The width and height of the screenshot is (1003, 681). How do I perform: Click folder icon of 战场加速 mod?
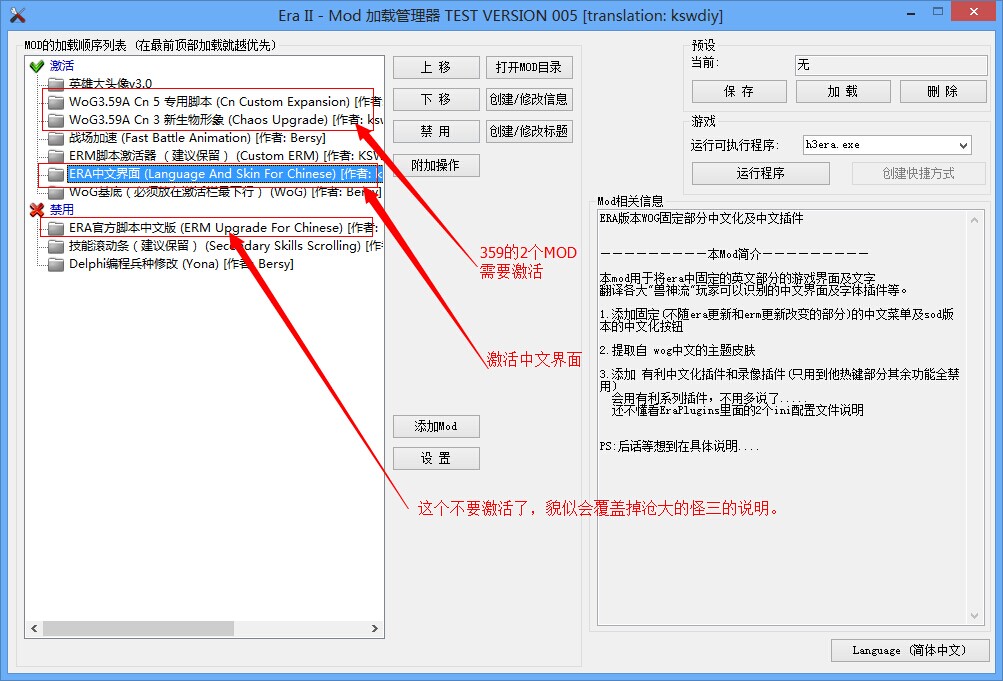tap(56, 138)
